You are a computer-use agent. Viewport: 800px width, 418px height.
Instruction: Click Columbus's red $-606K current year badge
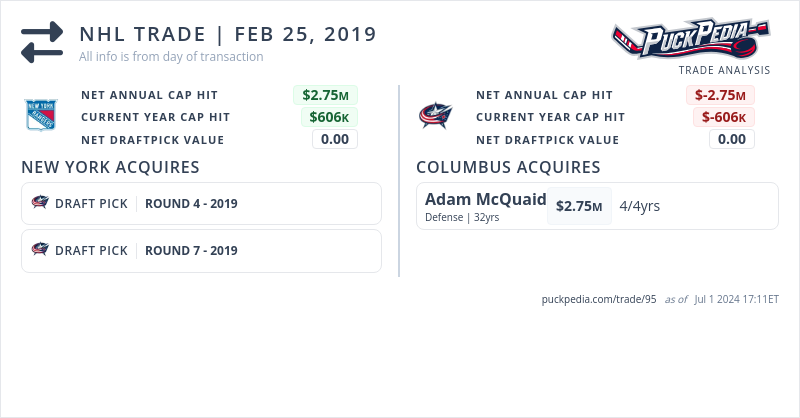pos(724,117)
